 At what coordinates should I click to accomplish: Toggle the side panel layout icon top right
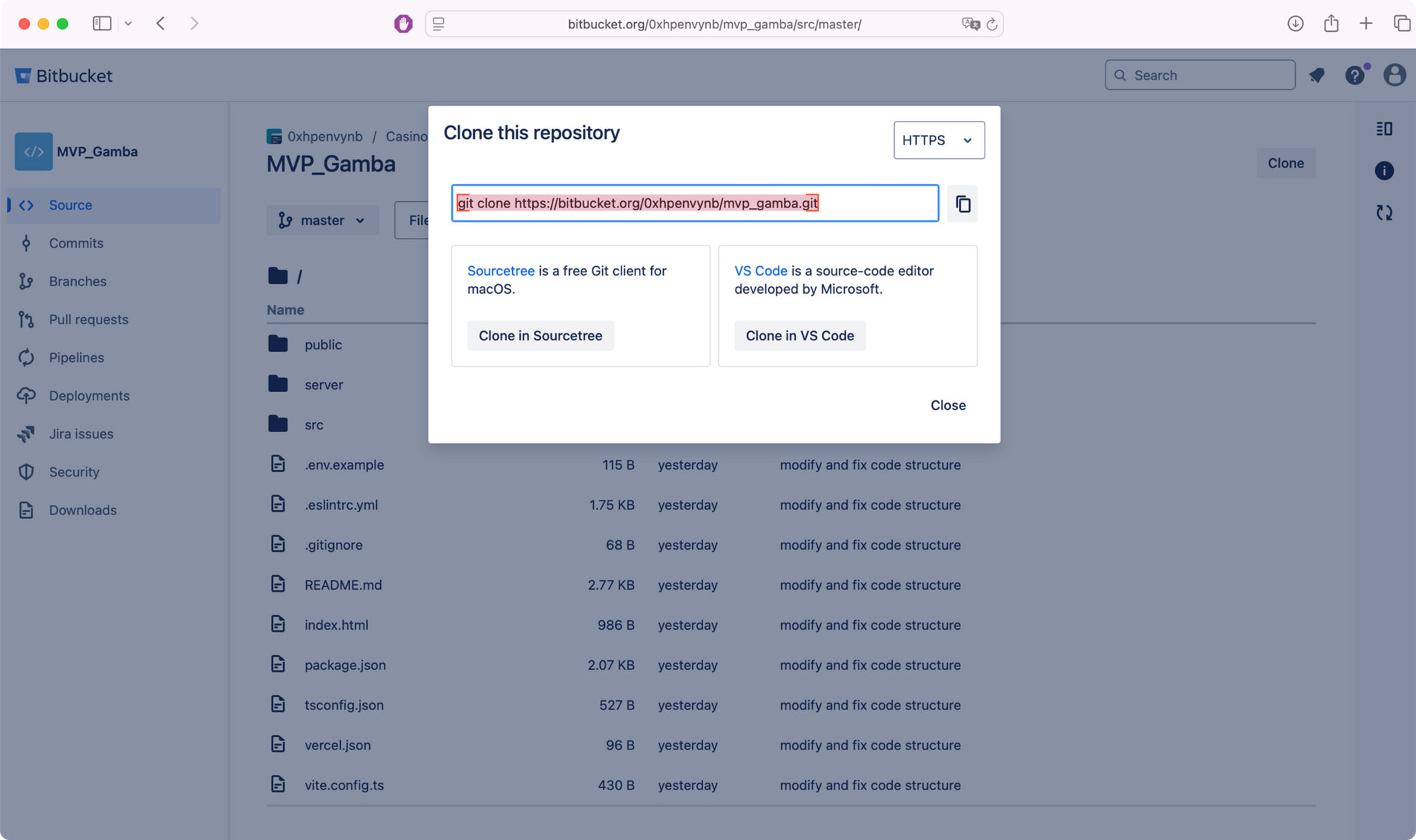(1385, 129)
